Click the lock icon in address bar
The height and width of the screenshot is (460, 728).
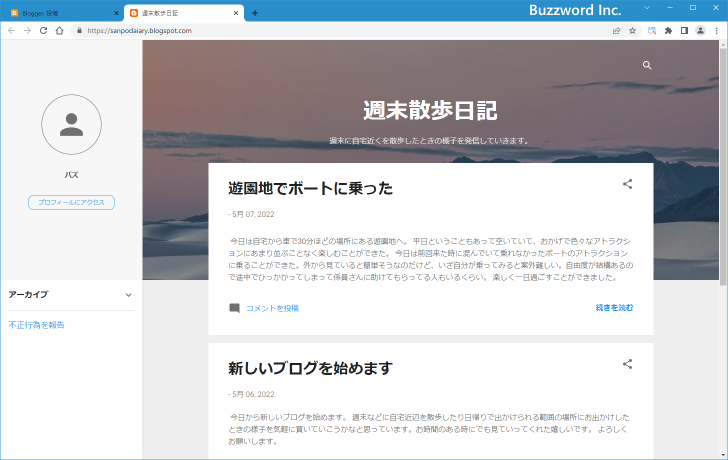(79, 31)
